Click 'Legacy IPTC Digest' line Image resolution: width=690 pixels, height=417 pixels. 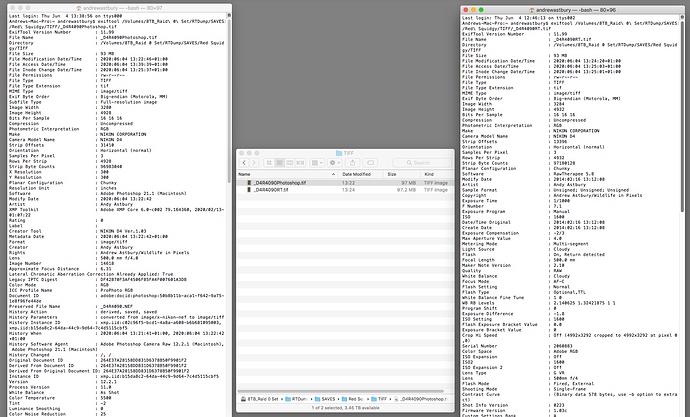98,279
